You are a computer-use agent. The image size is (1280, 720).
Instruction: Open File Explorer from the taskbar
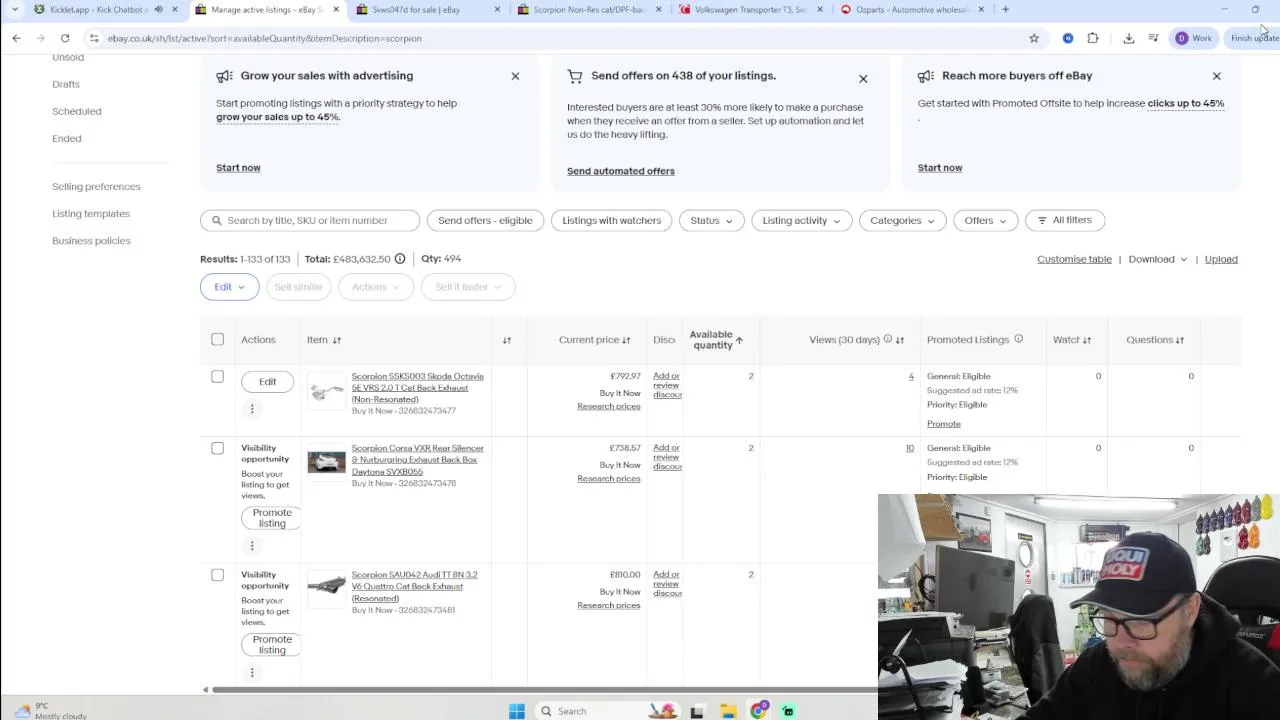pos(728,711)
